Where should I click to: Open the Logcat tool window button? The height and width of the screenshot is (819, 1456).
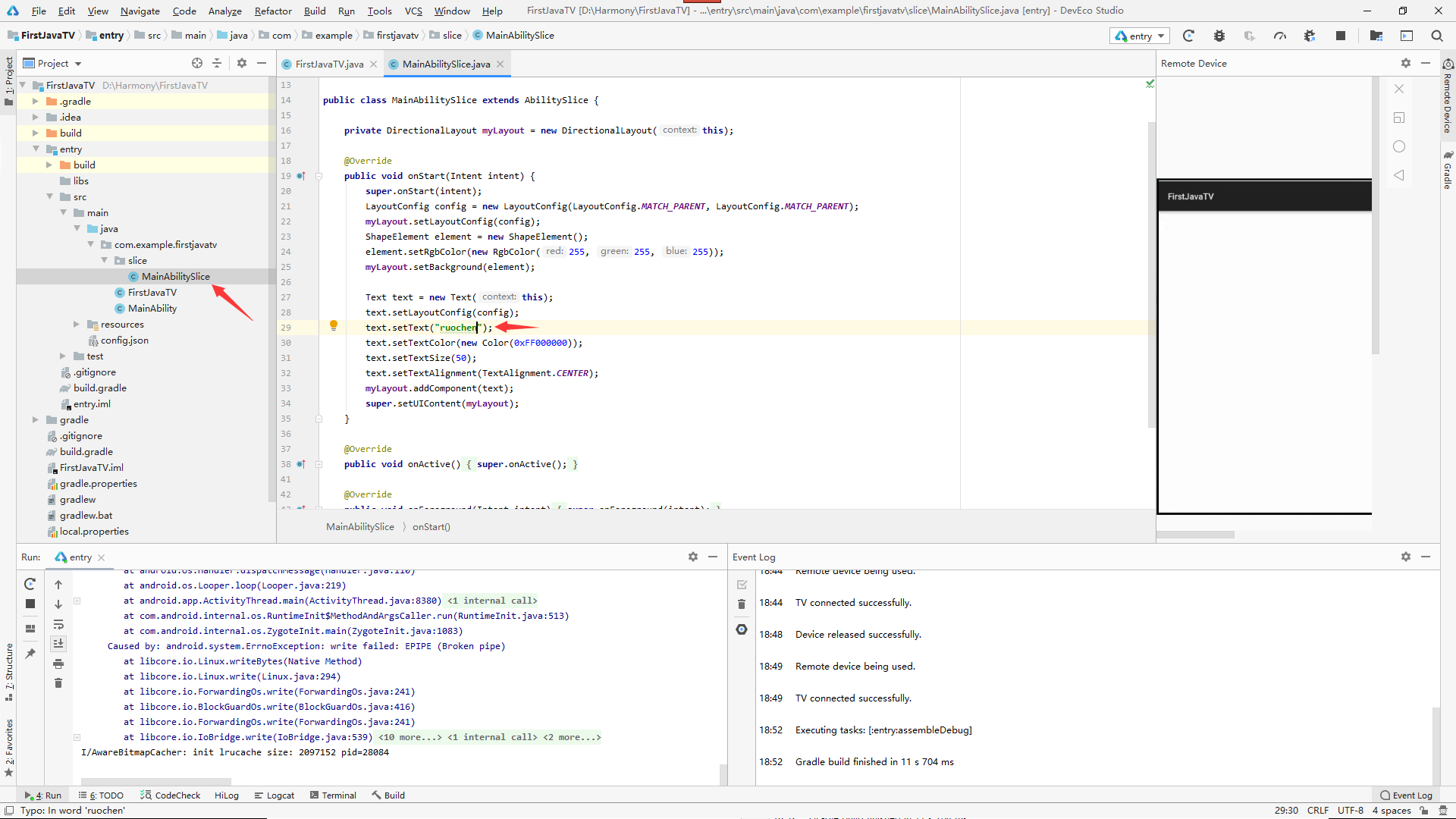[x=274, y=795]
